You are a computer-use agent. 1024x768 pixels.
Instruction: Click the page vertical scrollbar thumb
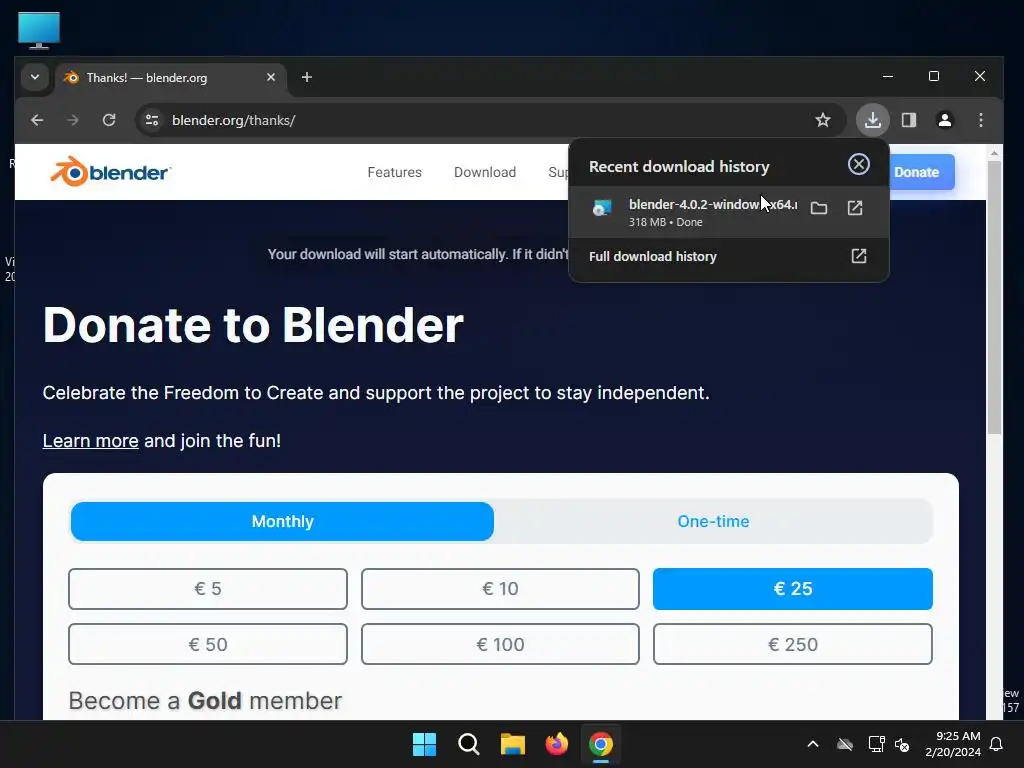point(994,297)
